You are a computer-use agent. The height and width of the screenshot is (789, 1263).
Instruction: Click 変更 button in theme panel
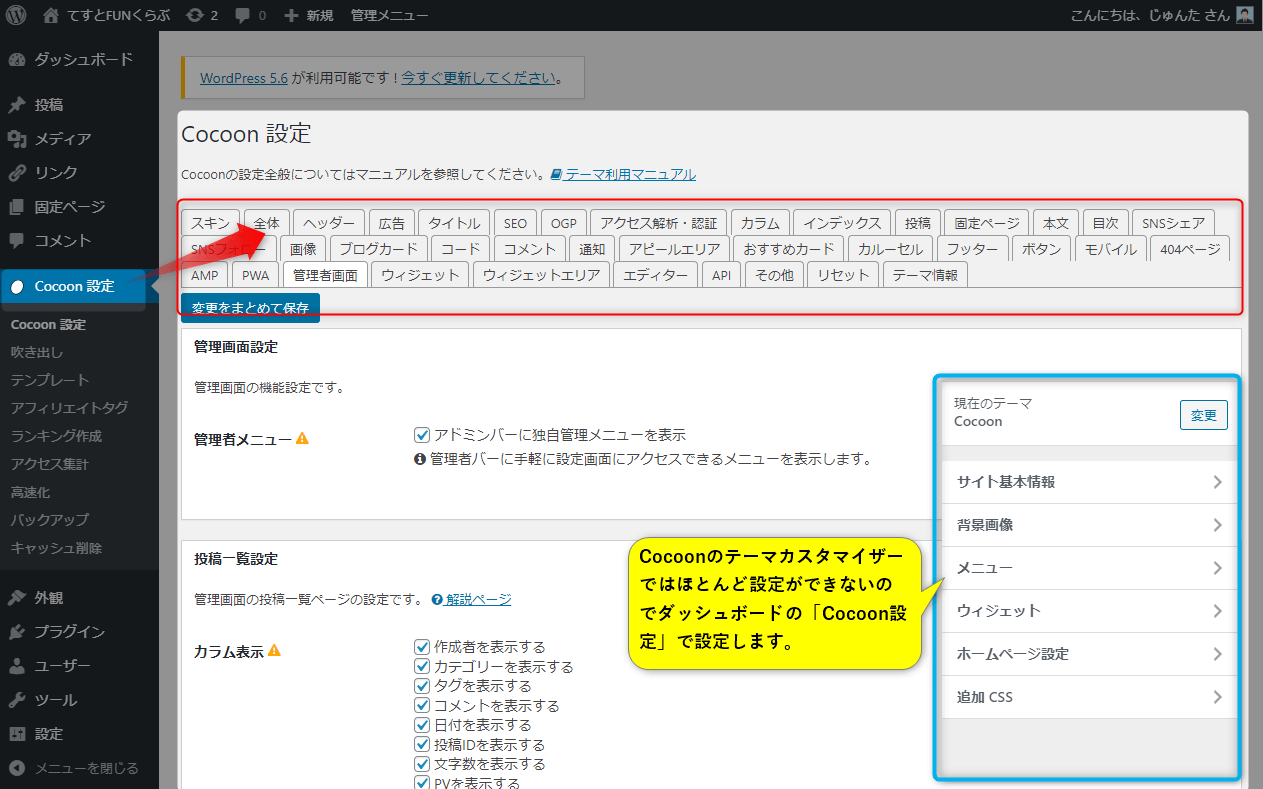pos(1204,415)
